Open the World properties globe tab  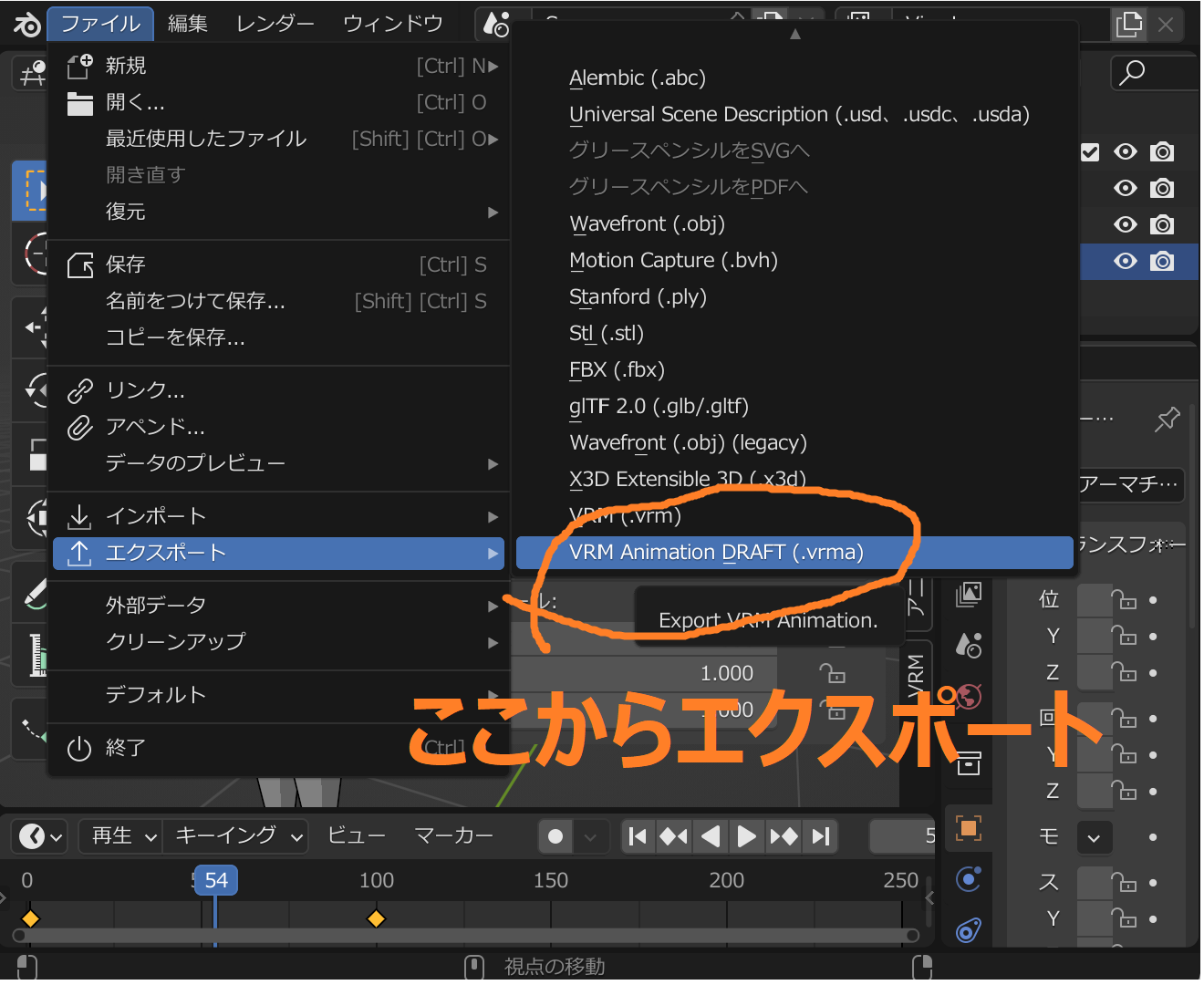coord(968,696)
